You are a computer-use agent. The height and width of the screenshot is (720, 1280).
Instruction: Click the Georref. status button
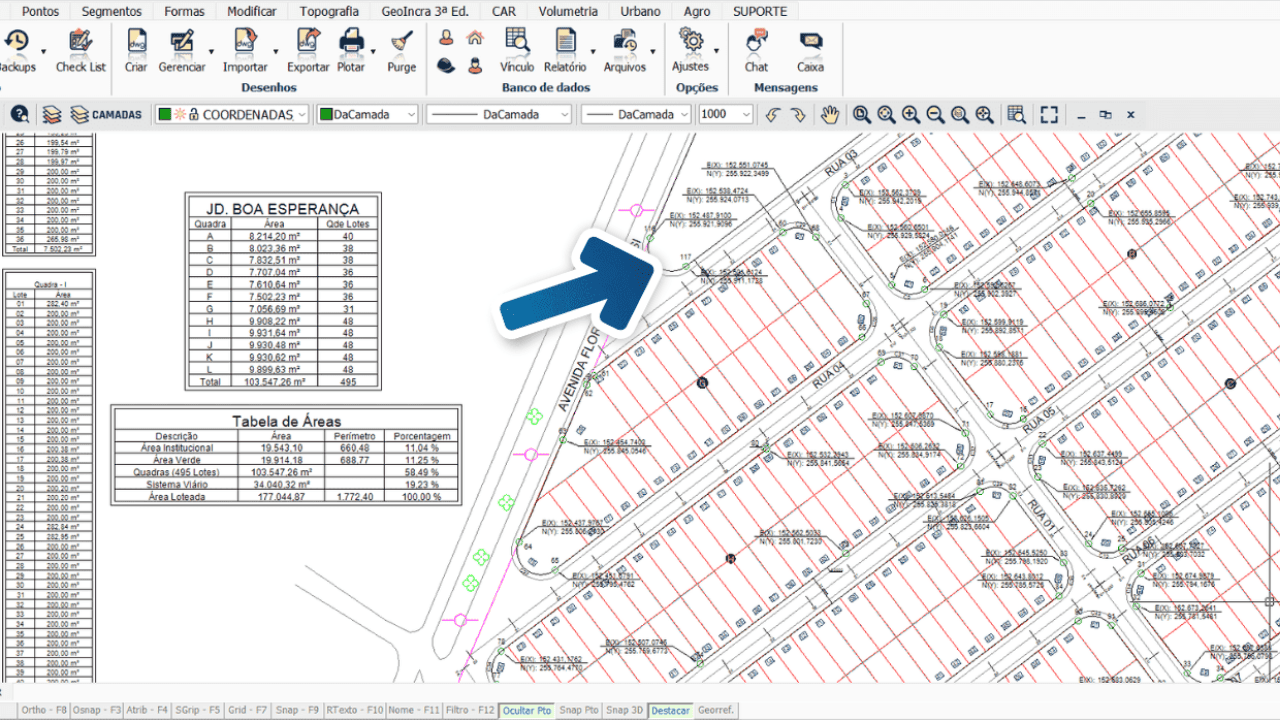click(x=716, y=710)
